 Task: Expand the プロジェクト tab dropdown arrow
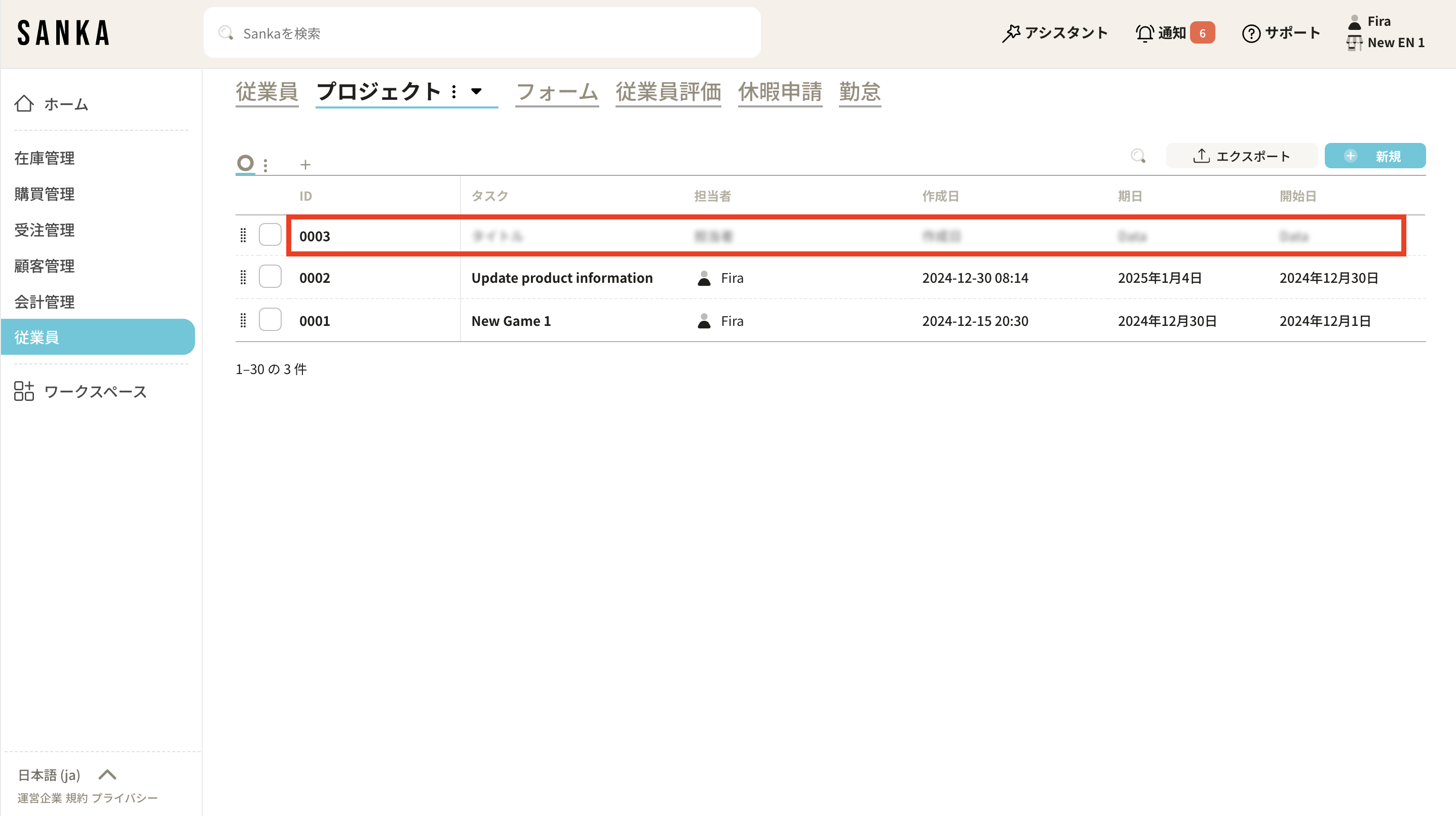tap(477, 91)
